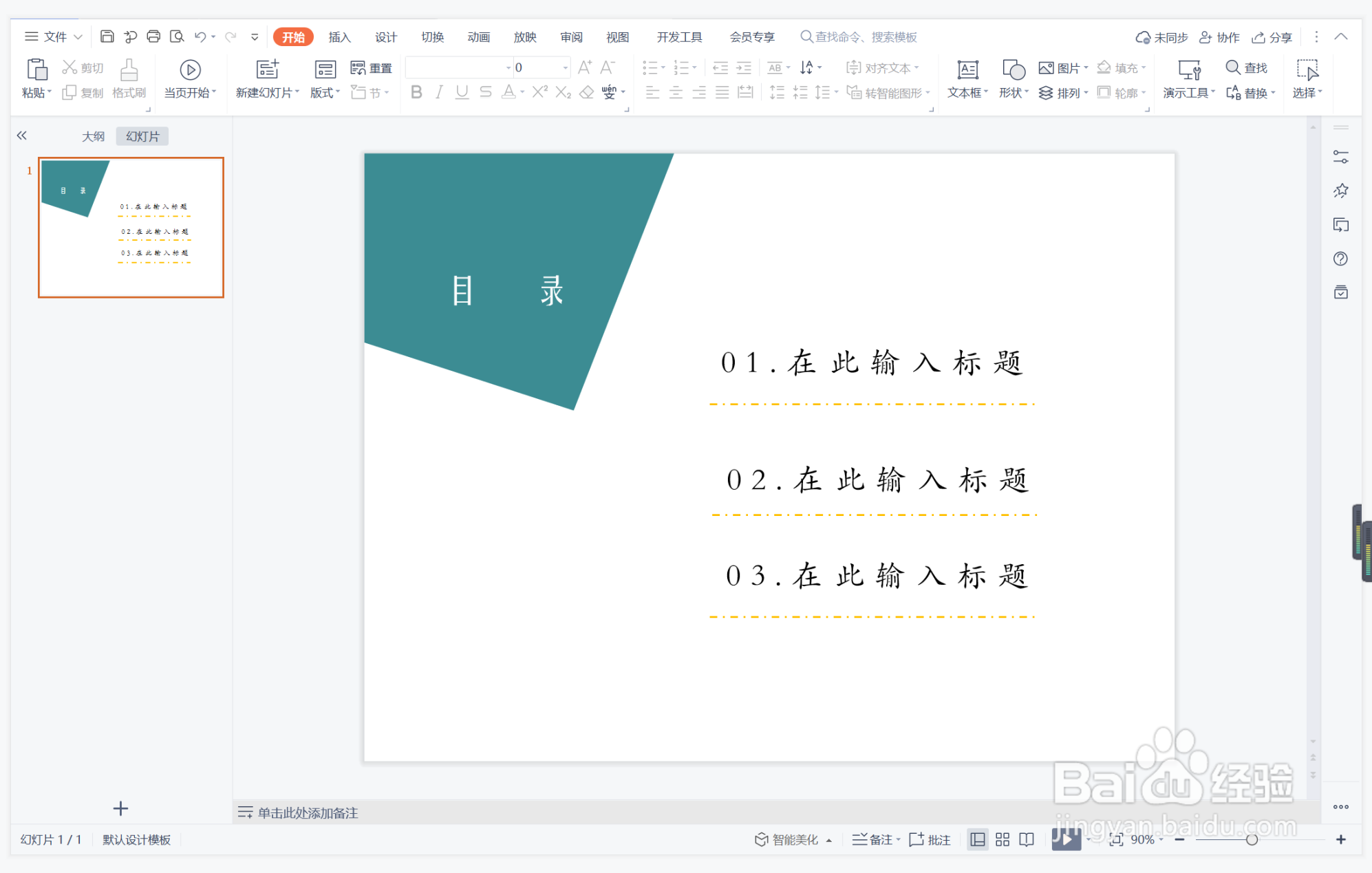Screen dimensions: 1372x873
Task: Open the Transitions (切换) tab
Action: 432,36
